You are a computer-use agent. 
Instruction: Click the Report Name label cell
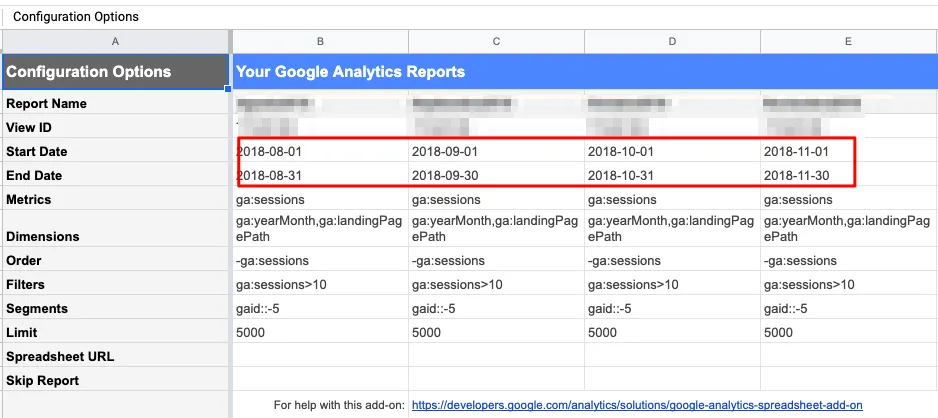point(115,103)
